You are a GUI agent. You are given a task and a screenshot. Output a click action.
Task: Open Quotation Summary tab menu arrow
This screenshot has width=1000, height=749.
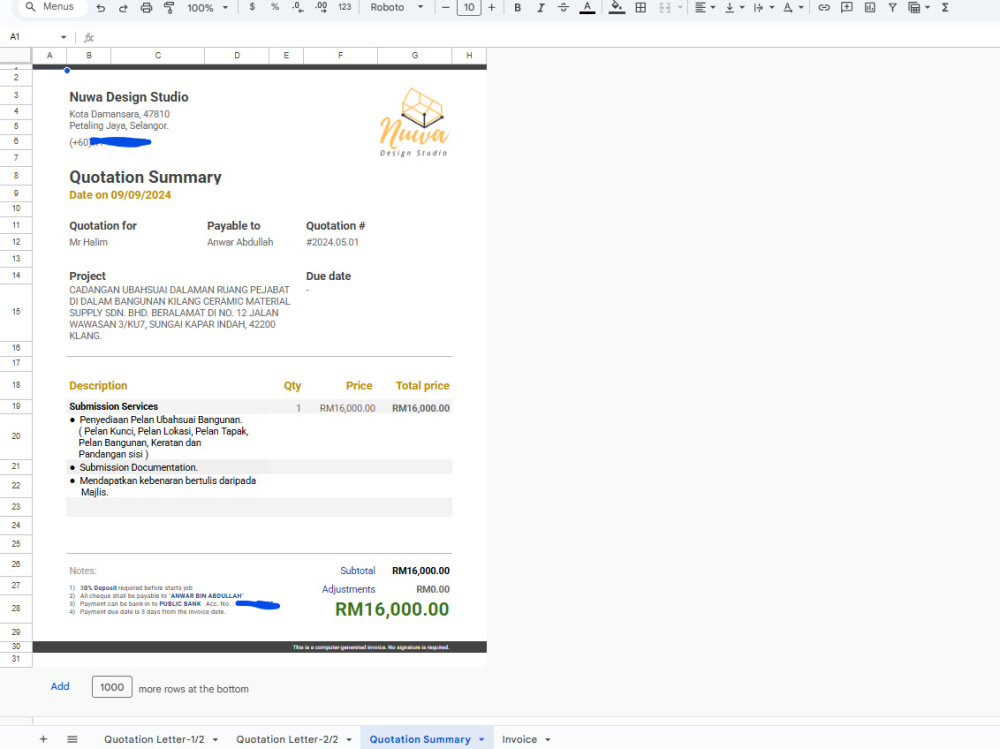(x=482, y=739)
